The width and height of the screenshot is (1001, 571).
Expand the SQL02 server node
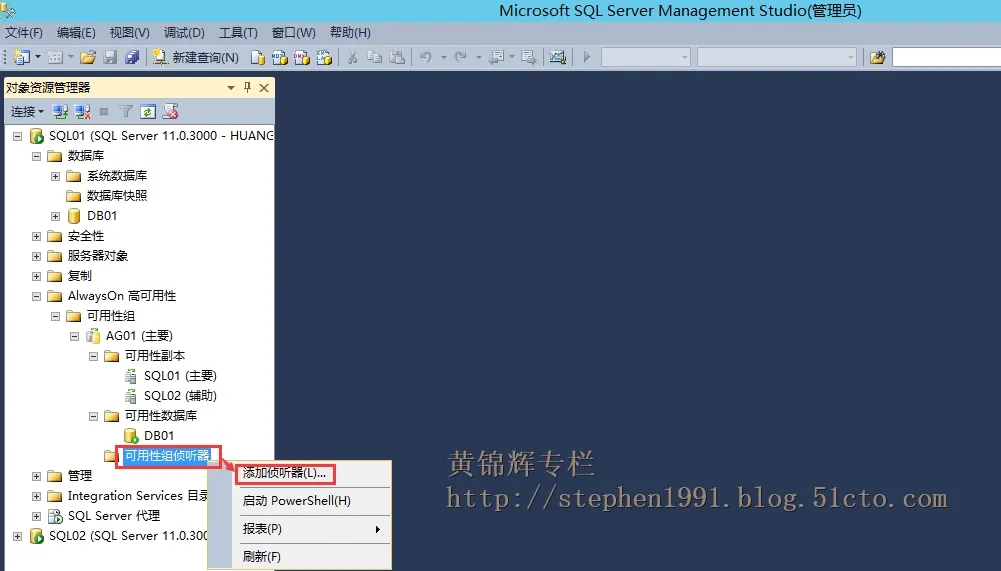[17, 536]
